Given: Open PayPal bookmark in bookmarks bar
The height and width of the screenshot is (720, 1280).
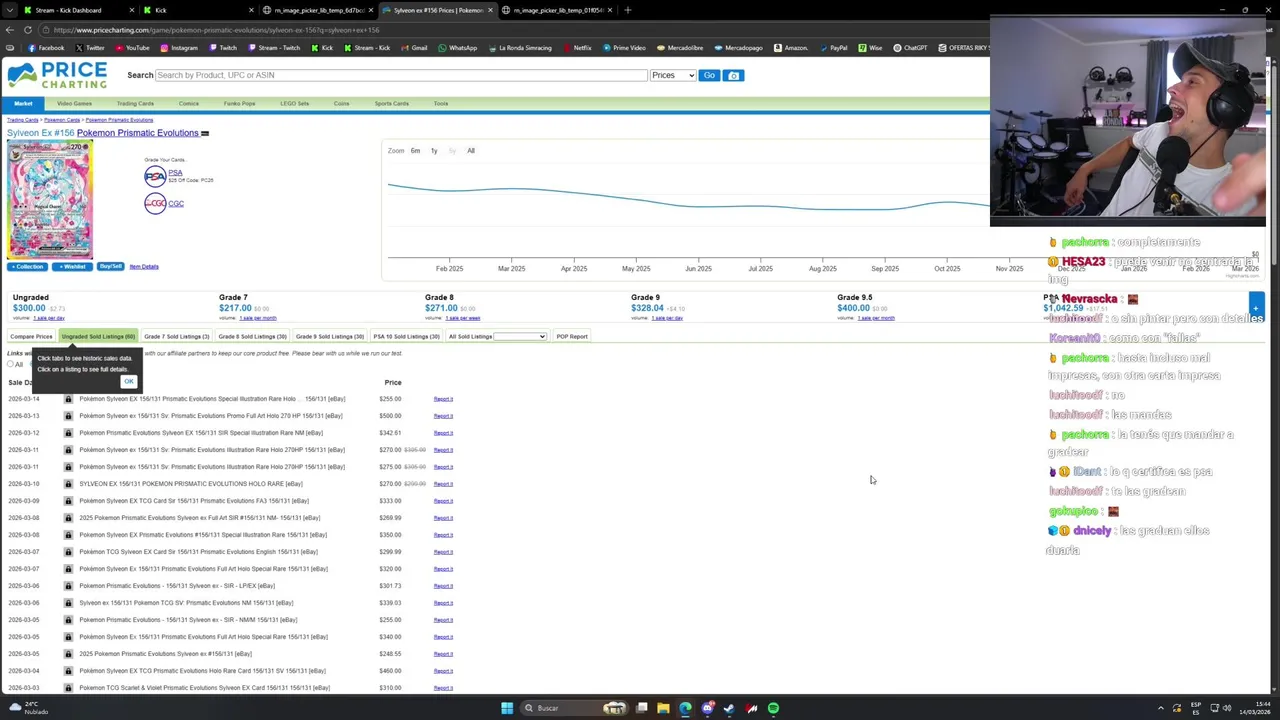Looking at the screenshot, I should [x=833, y=48].
